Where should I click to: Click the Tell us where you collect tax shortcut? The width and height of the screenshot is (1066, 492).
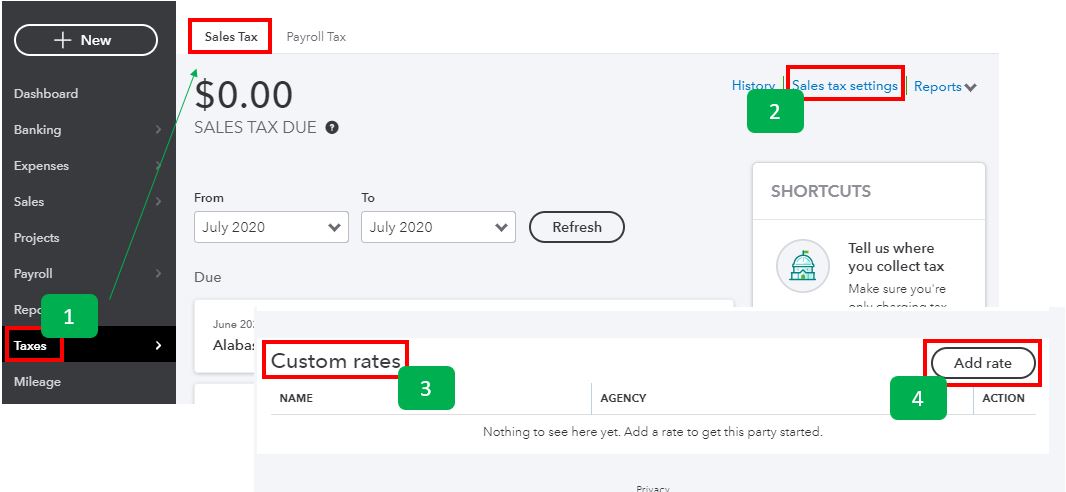891,257
